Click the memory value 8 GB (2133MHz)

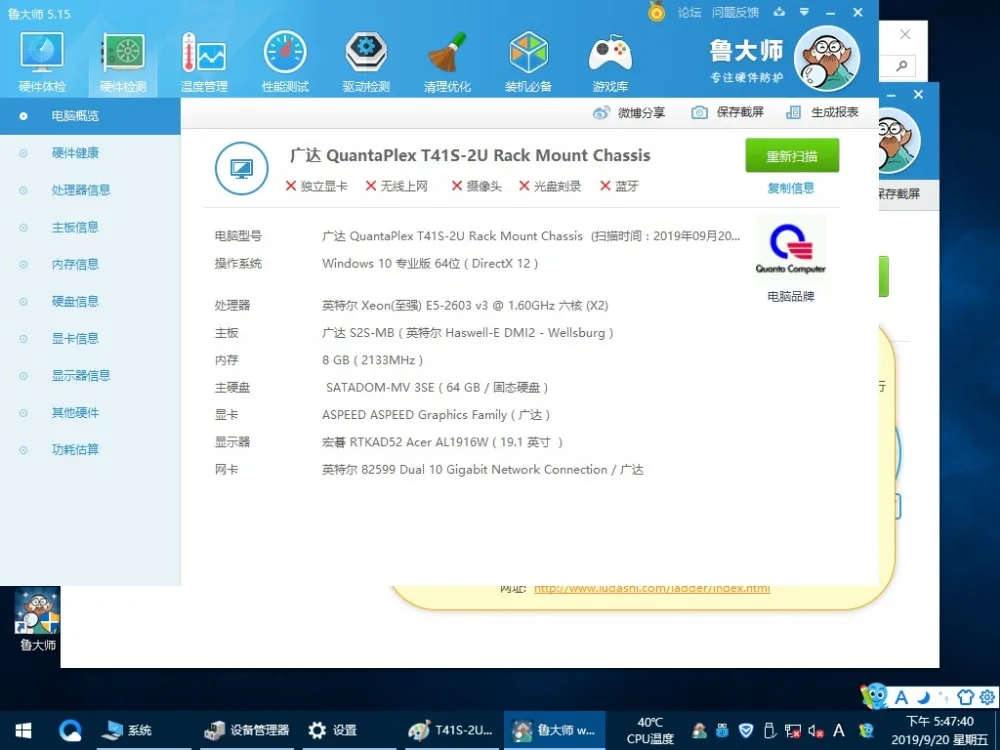pos(372,360)
